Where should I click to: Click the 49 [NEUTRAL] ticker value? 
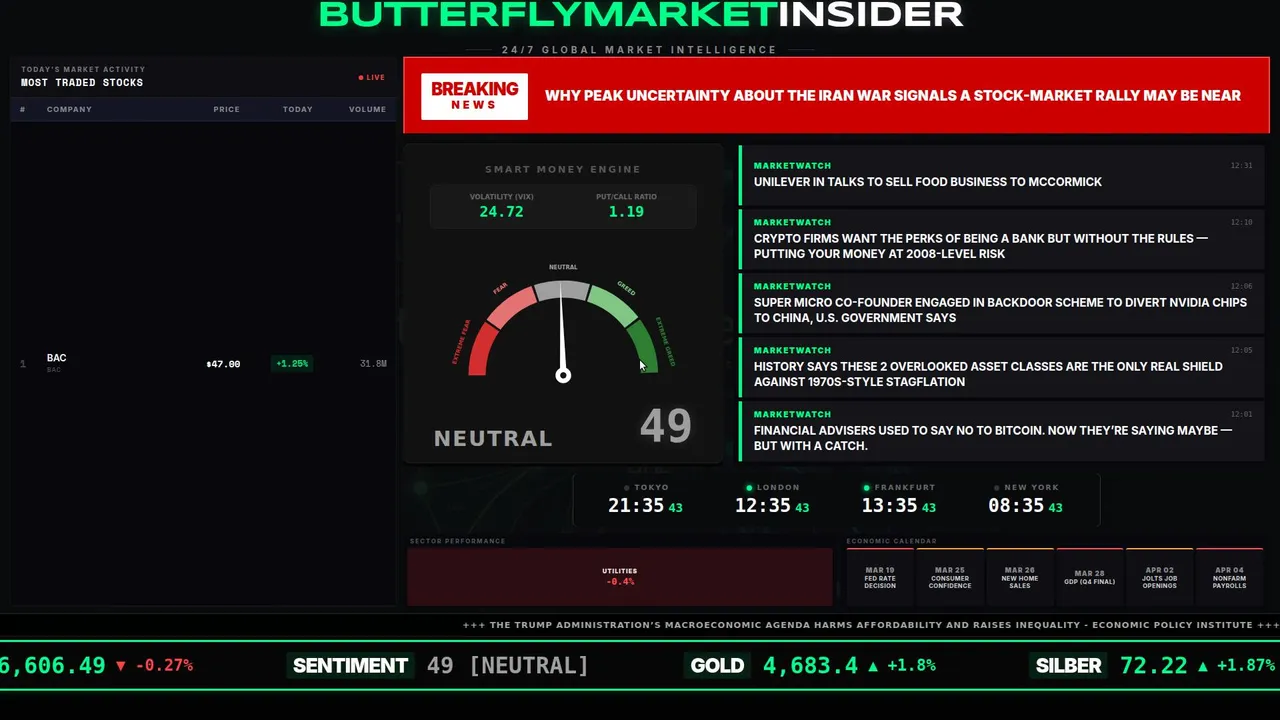tap(507, 666)
